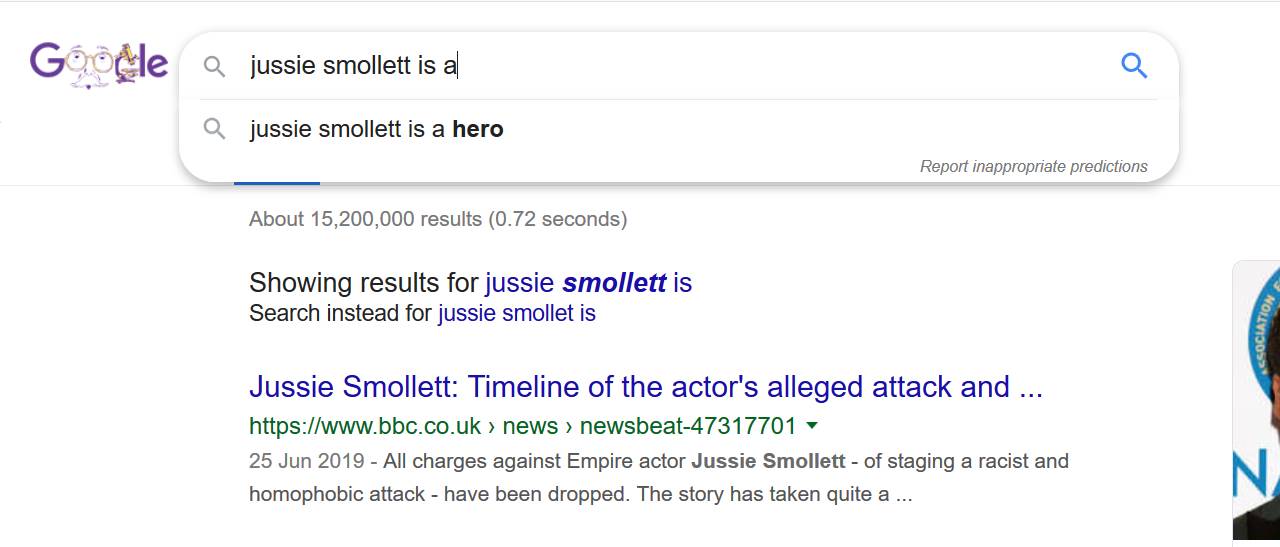Viewport: 1280px width, 547px height.
Task: Click the green bbc.co.uk newsbeat URL
Action: click(523, 426)
